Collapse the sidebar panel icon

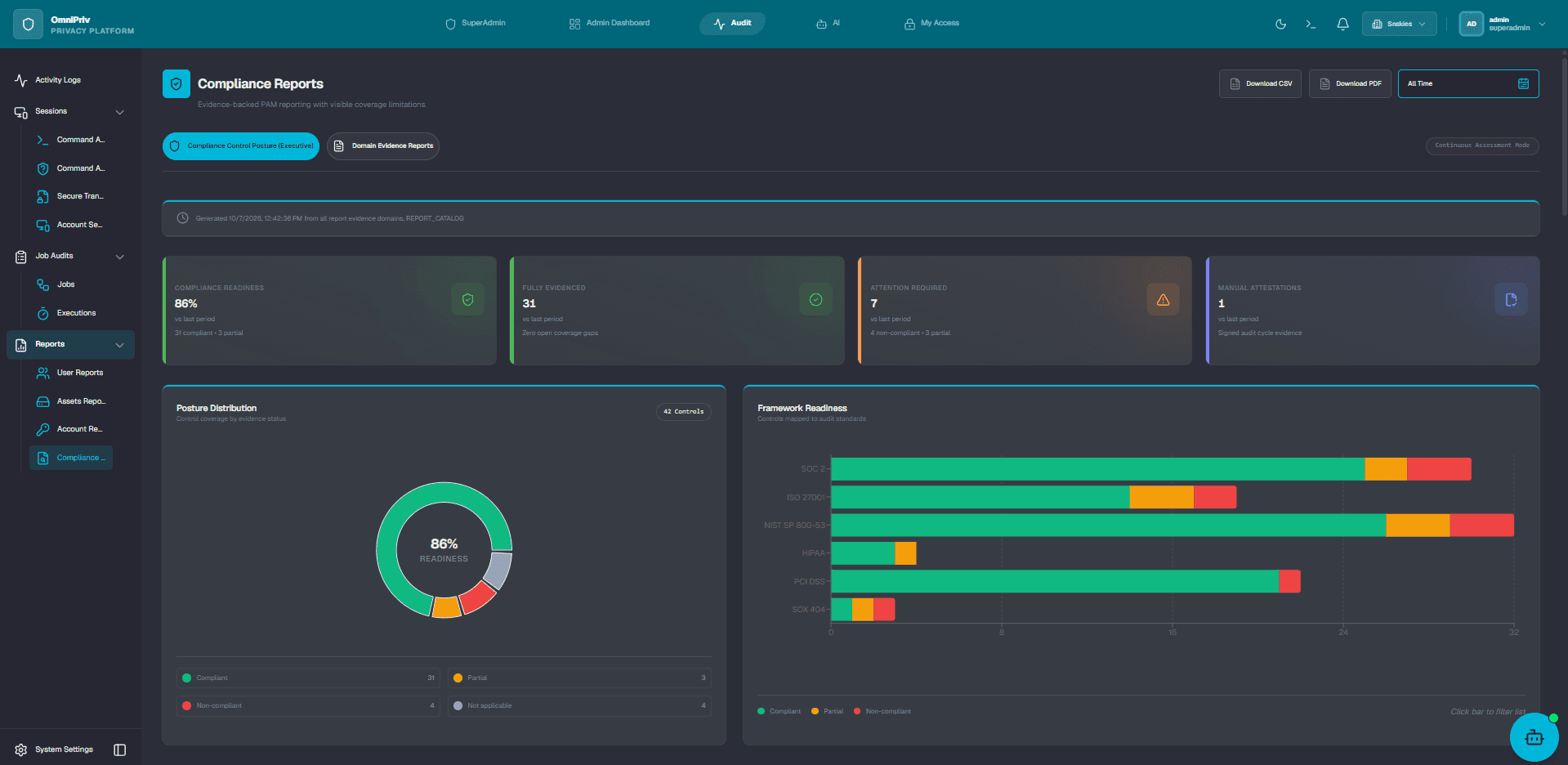click(120, 750)
